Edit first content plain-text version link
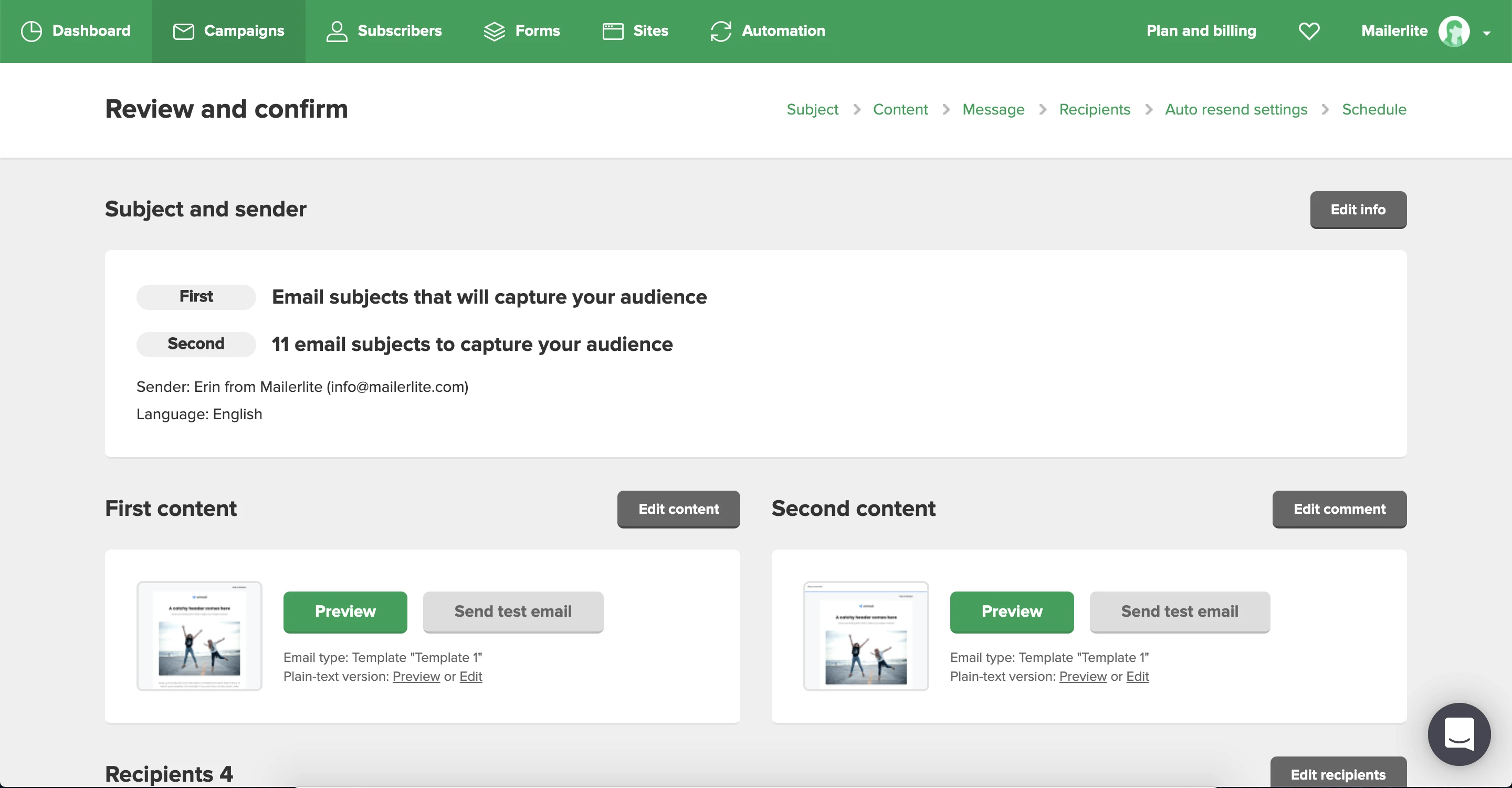 click(x=471, y=677)
